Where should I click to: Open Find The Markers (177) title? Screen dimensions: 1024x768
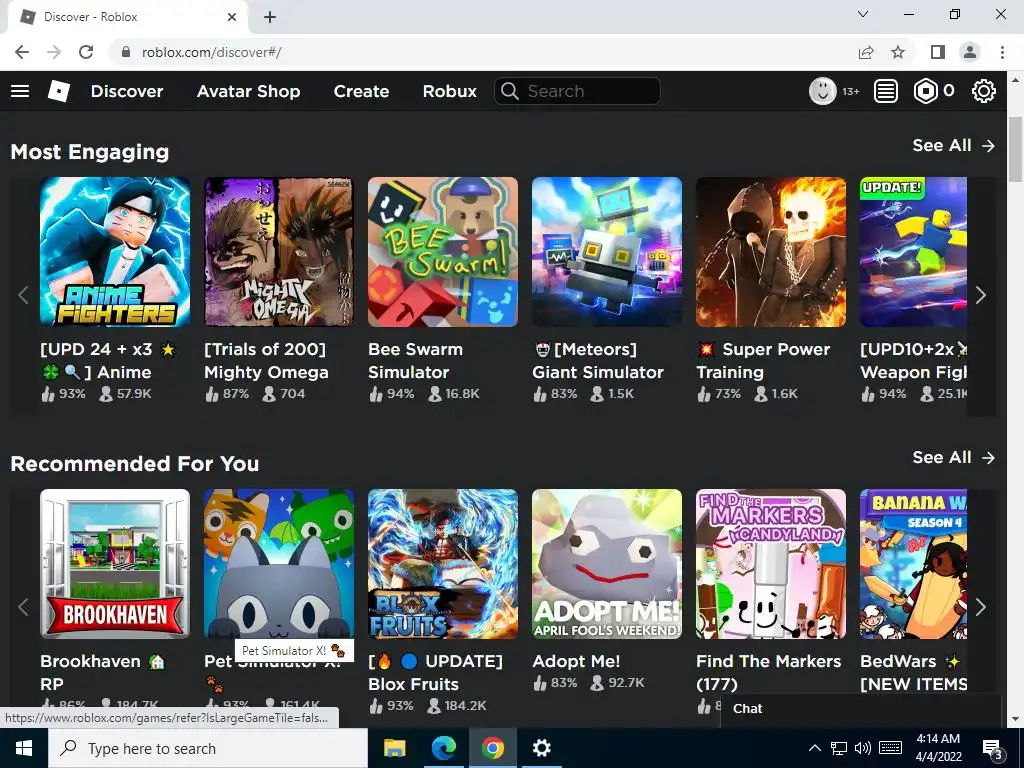(x=769, y=673)
